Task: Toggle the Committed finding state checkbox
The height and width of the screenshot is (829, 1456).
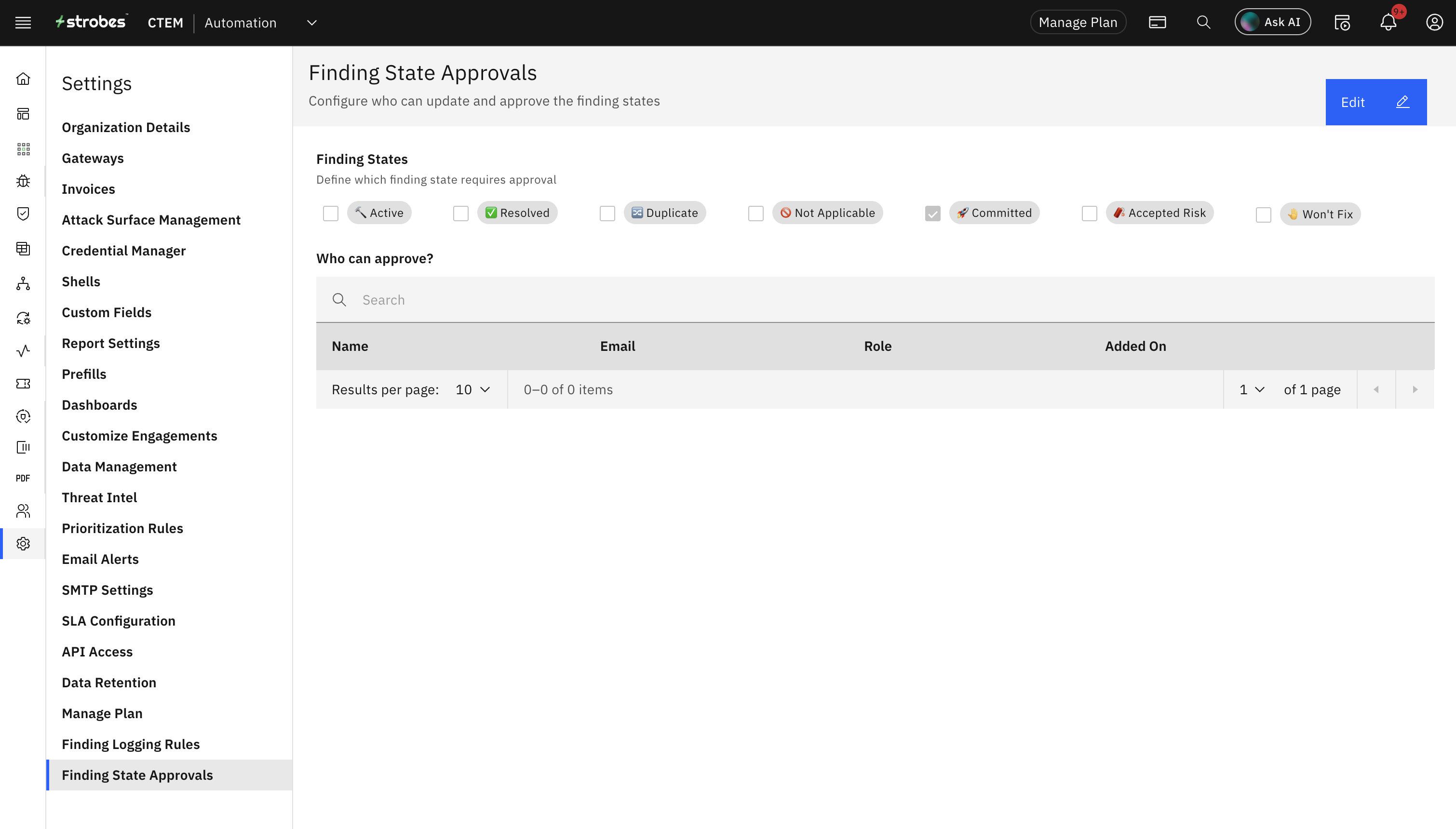Action: tap(932, 214)
